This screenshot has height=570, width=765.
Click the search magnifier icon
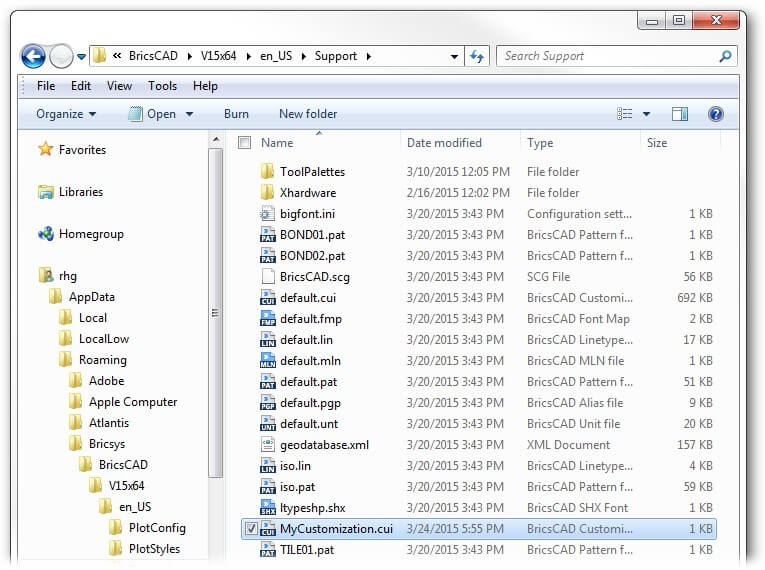click(725, 56)
